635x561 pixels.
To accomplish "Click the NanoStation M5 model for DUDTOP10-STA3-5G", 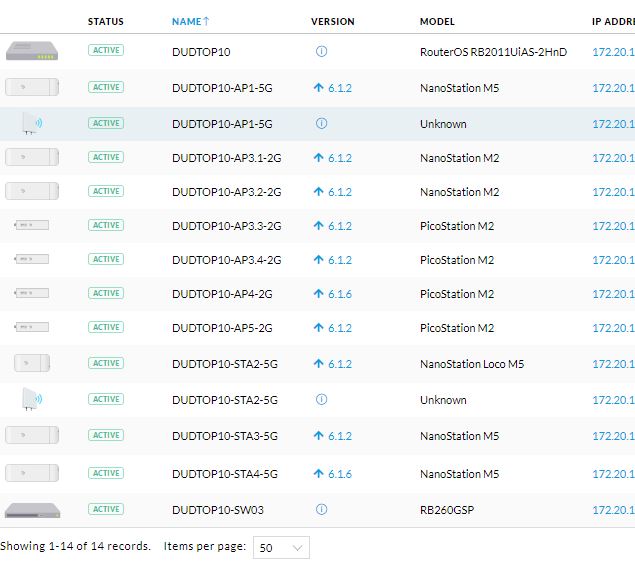I will point(459,436).
